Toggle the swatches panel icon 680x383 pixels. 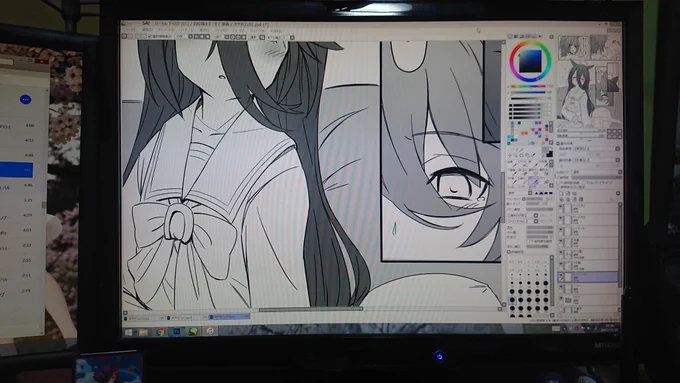pyautogui.click(x=533, y=36)
